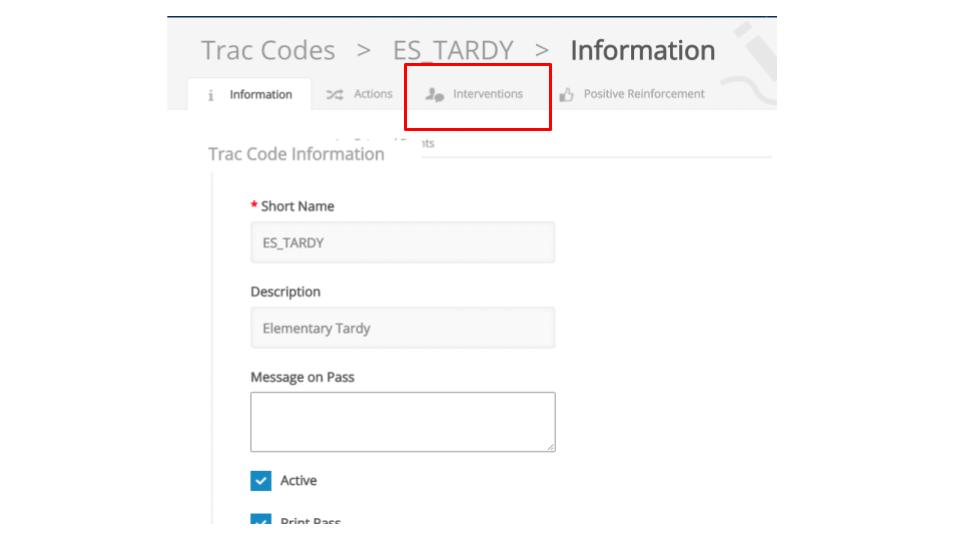Click the Trac Code Information section heading
The image size is (960, 540).
296,154
